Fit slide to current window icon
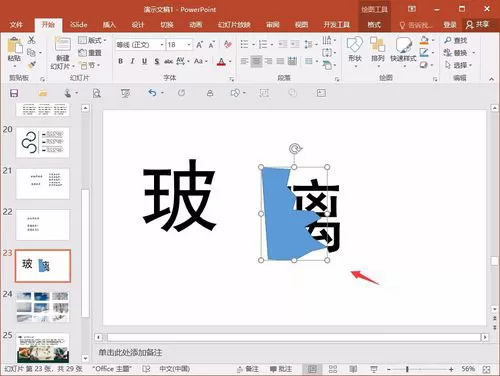This screenshot has height=376, width=500. (x=486, y=369)
